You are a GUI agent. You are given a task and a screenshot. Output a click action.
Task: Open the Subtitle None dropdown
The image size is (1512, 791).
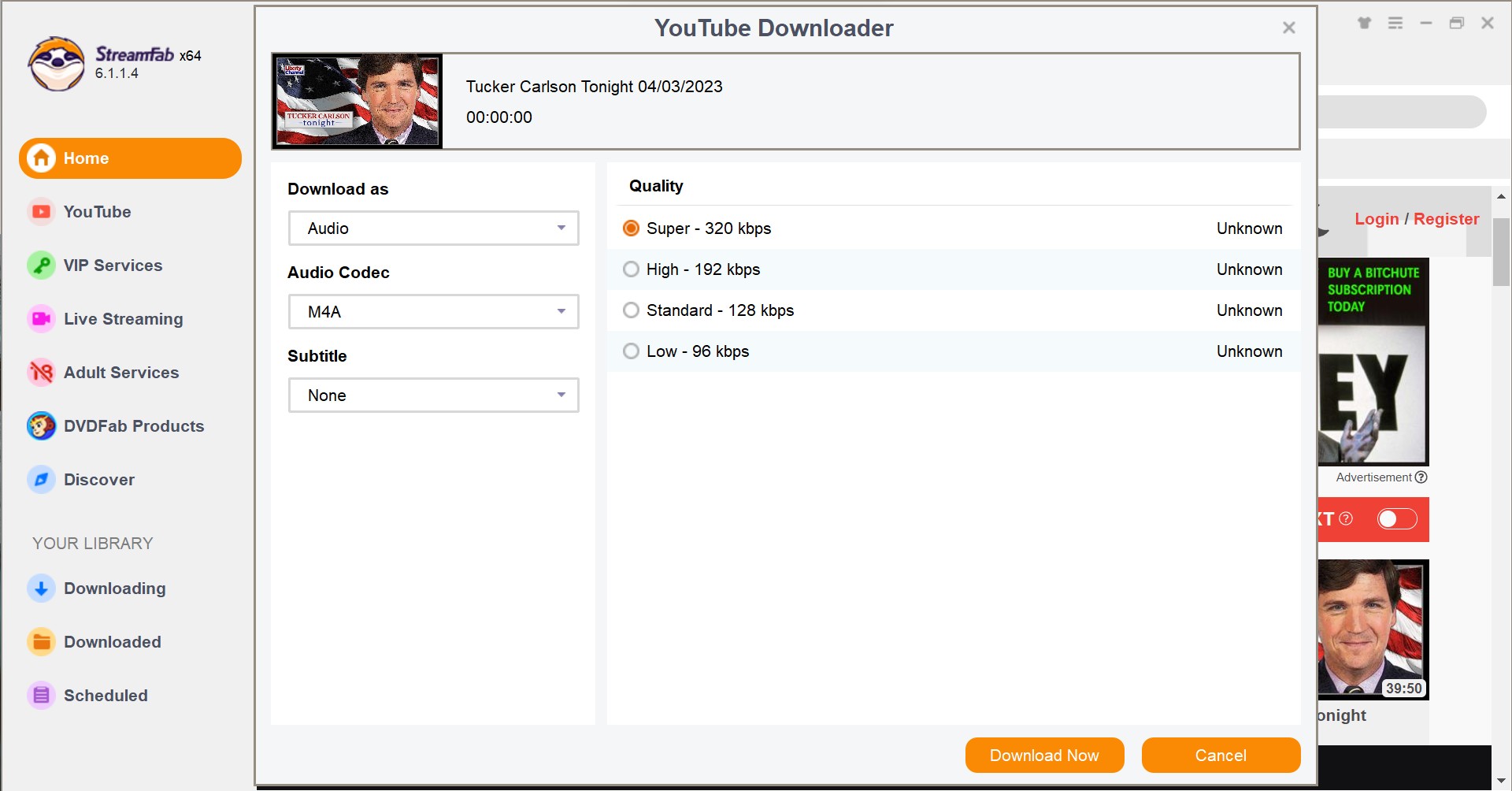click(434, 395)
